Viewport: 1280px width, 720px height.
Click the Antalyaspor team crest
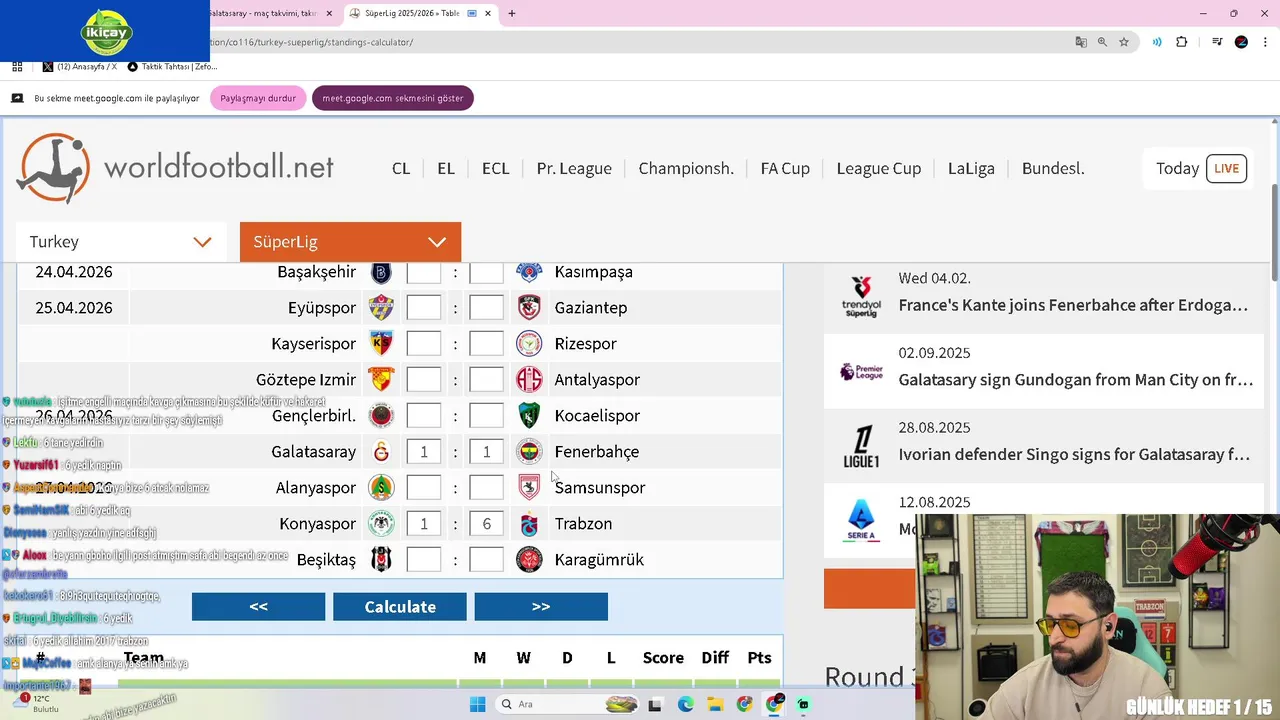[x=529, y=379]
